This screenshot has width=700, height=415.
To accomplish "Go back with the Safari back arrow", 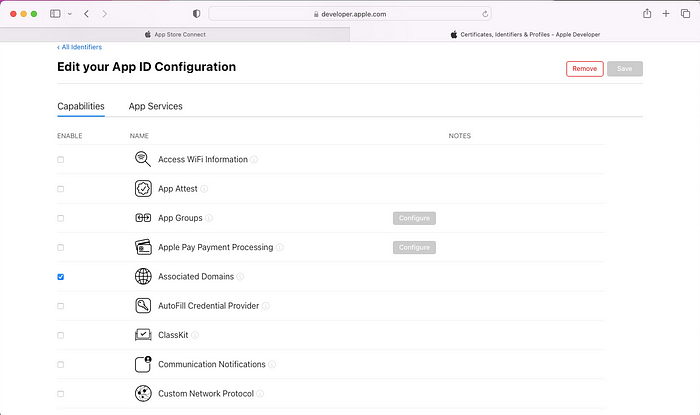I will [x=87, y=14].
